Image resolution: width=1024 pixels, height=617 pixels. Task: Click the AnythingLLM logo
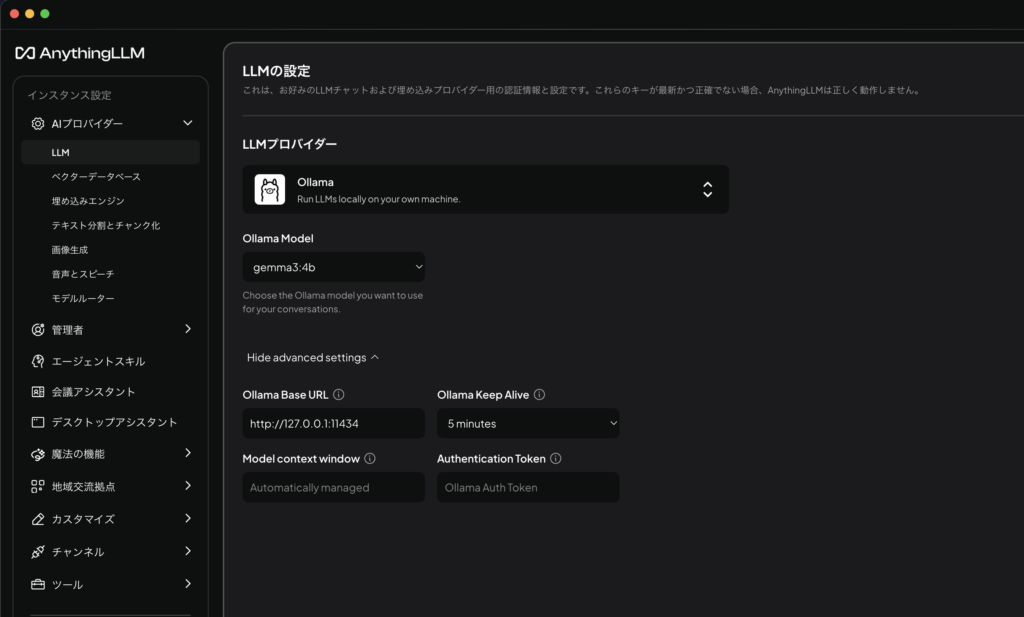point(80,53)
